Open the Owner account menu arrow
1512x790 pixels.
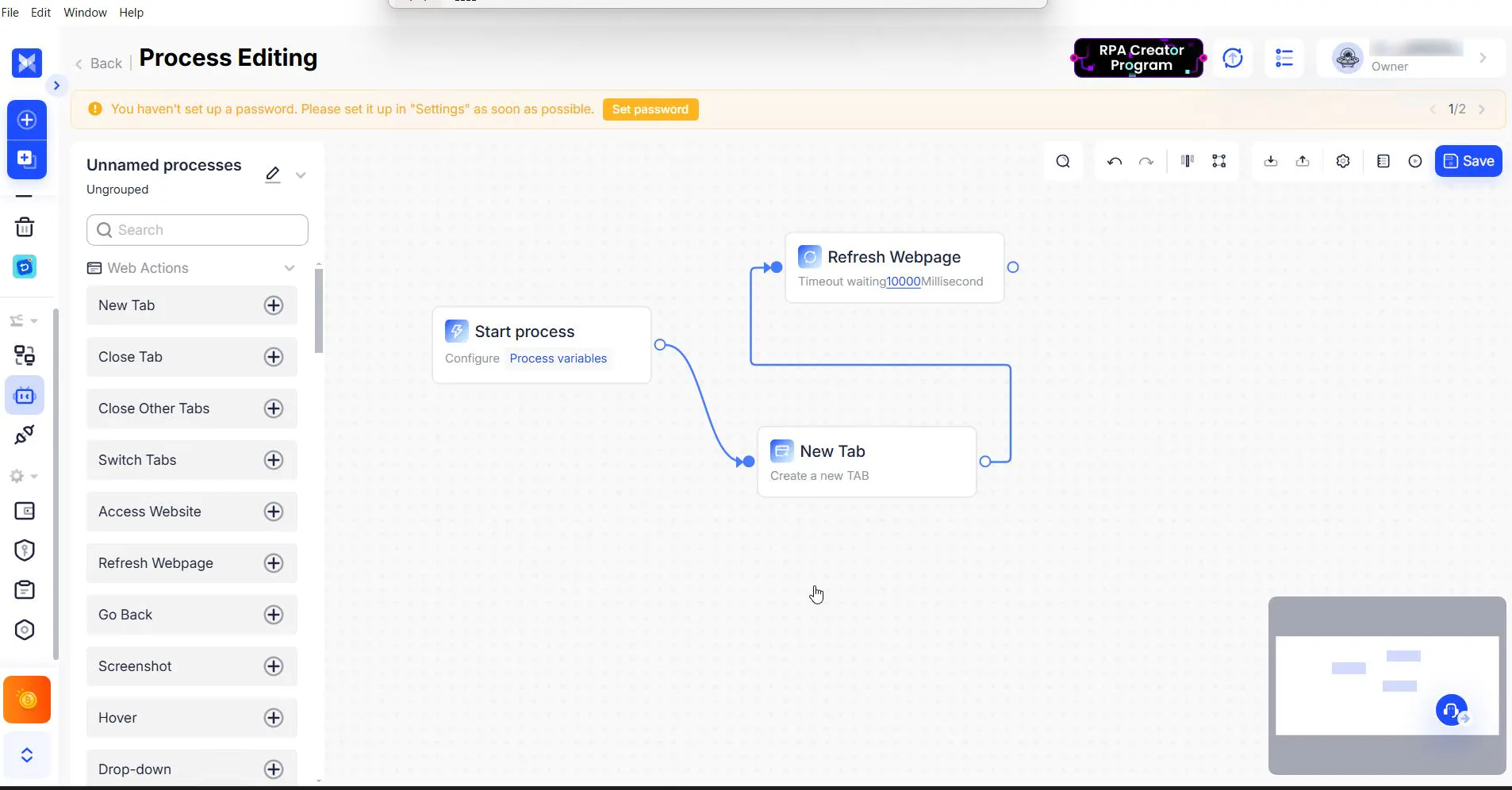coord(1483,58)
